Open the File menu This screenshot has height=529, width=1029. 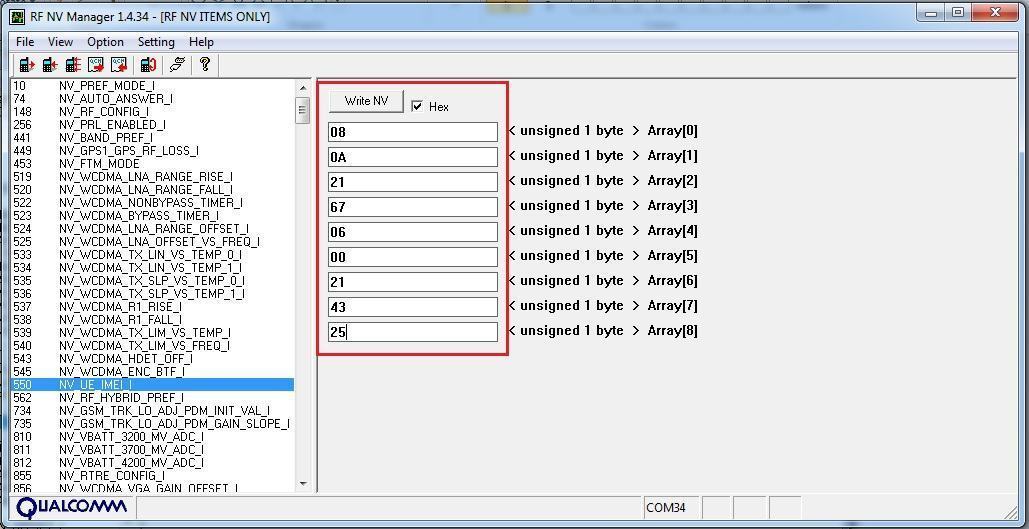(x=25, y=42)
